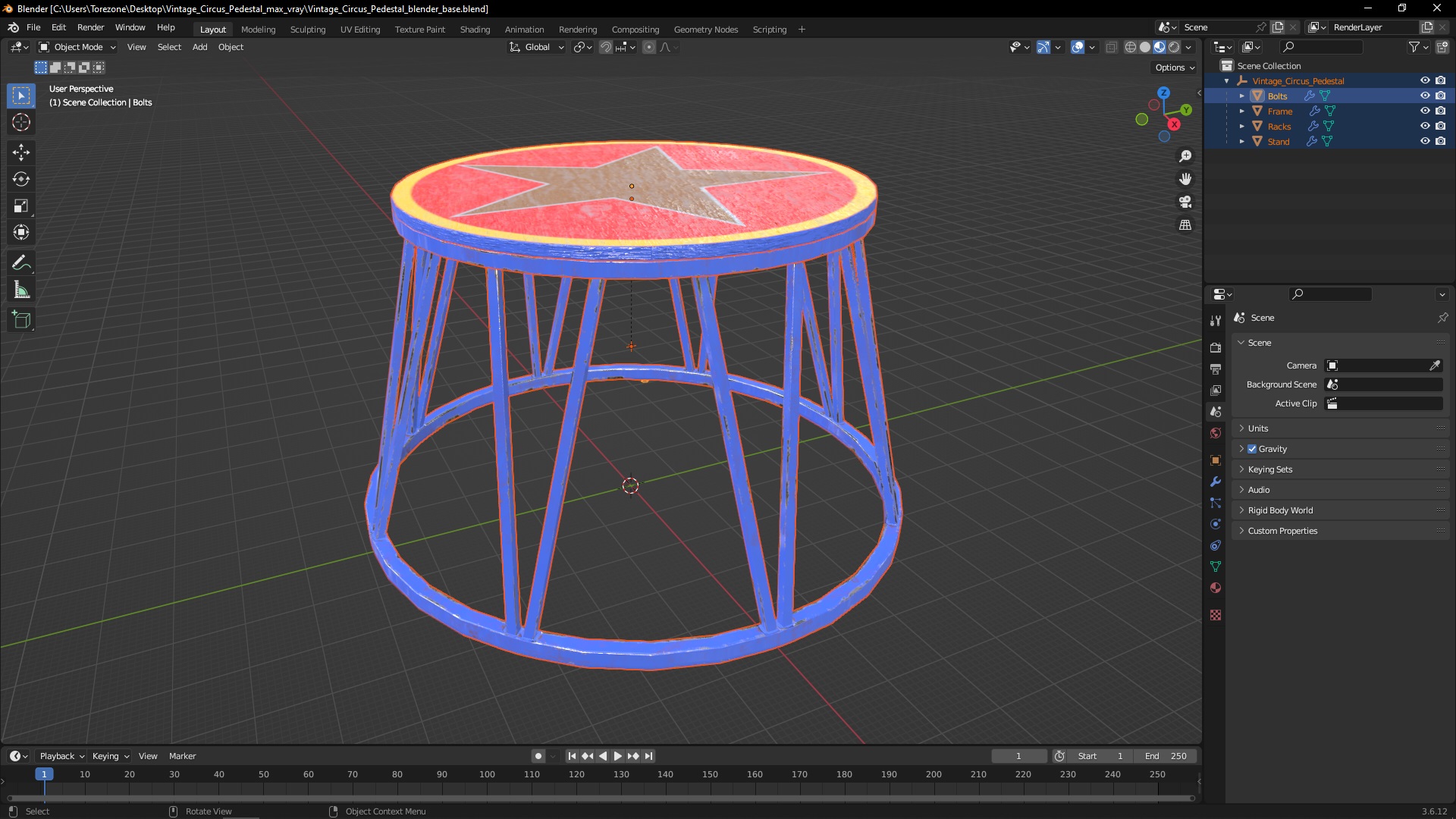Open the Output properties tab
Viewport: 1456px width, 819px height.
(1216, 369)
